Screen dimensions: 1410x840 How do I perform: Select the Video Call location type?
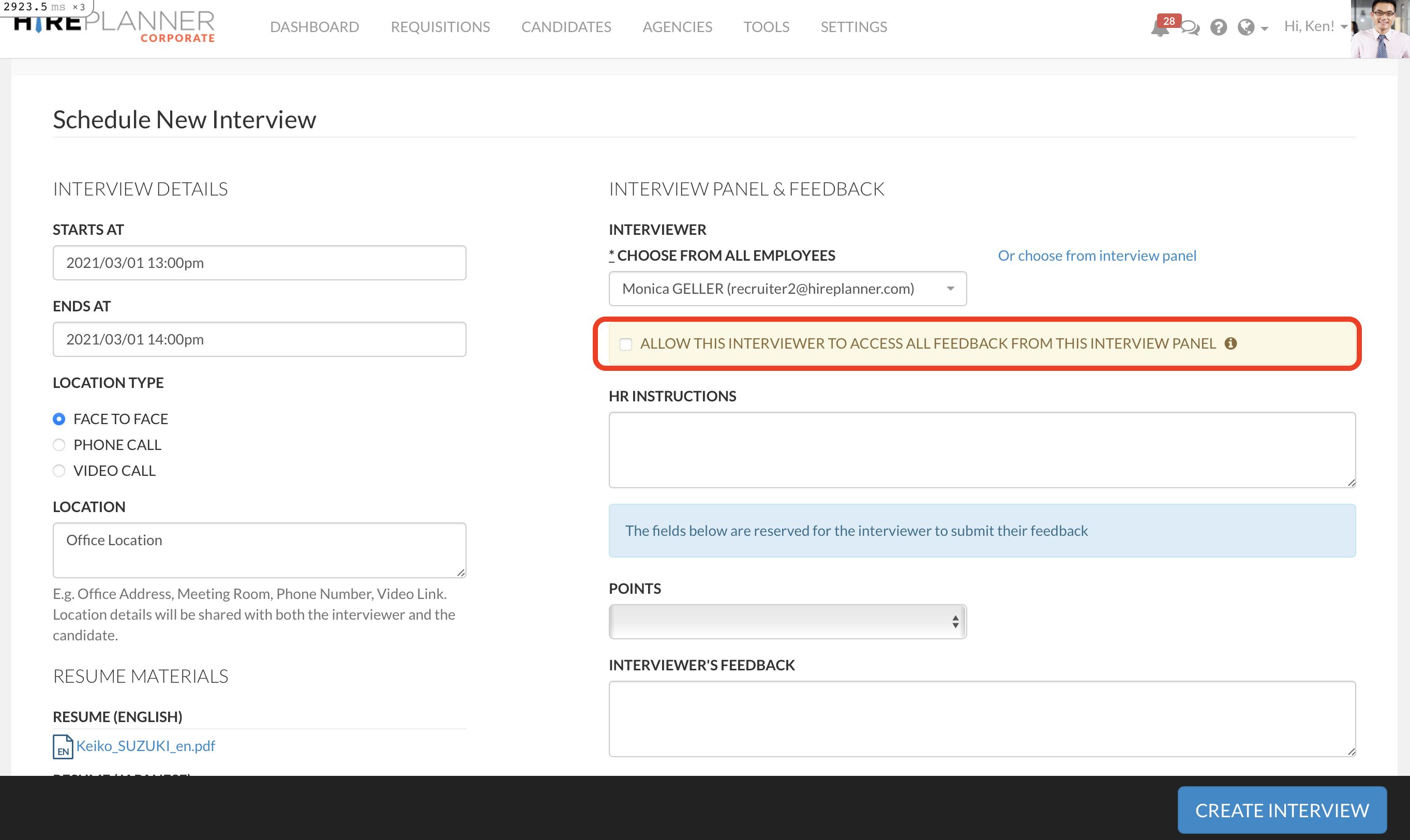[x=59, y=471]
